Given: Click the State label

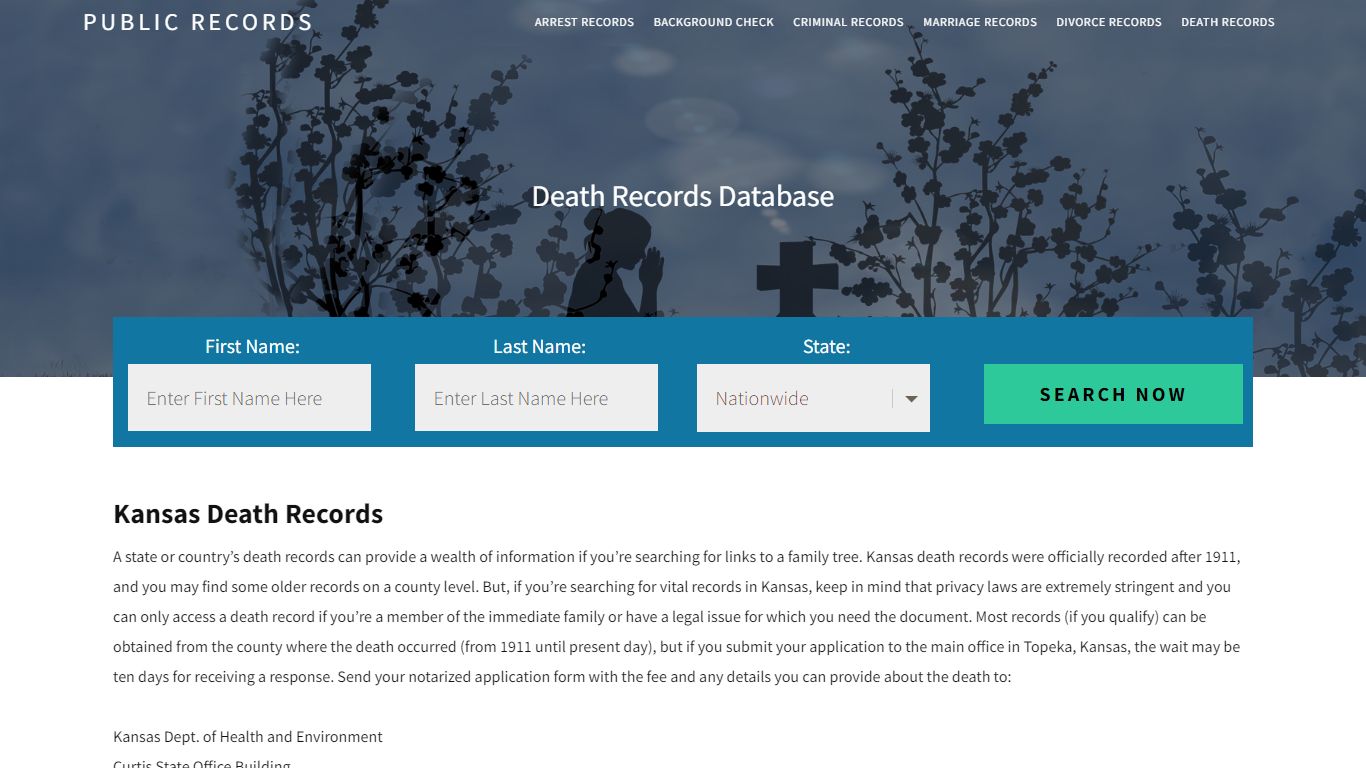Looking at the screenshot, I should tap(826, 347).
